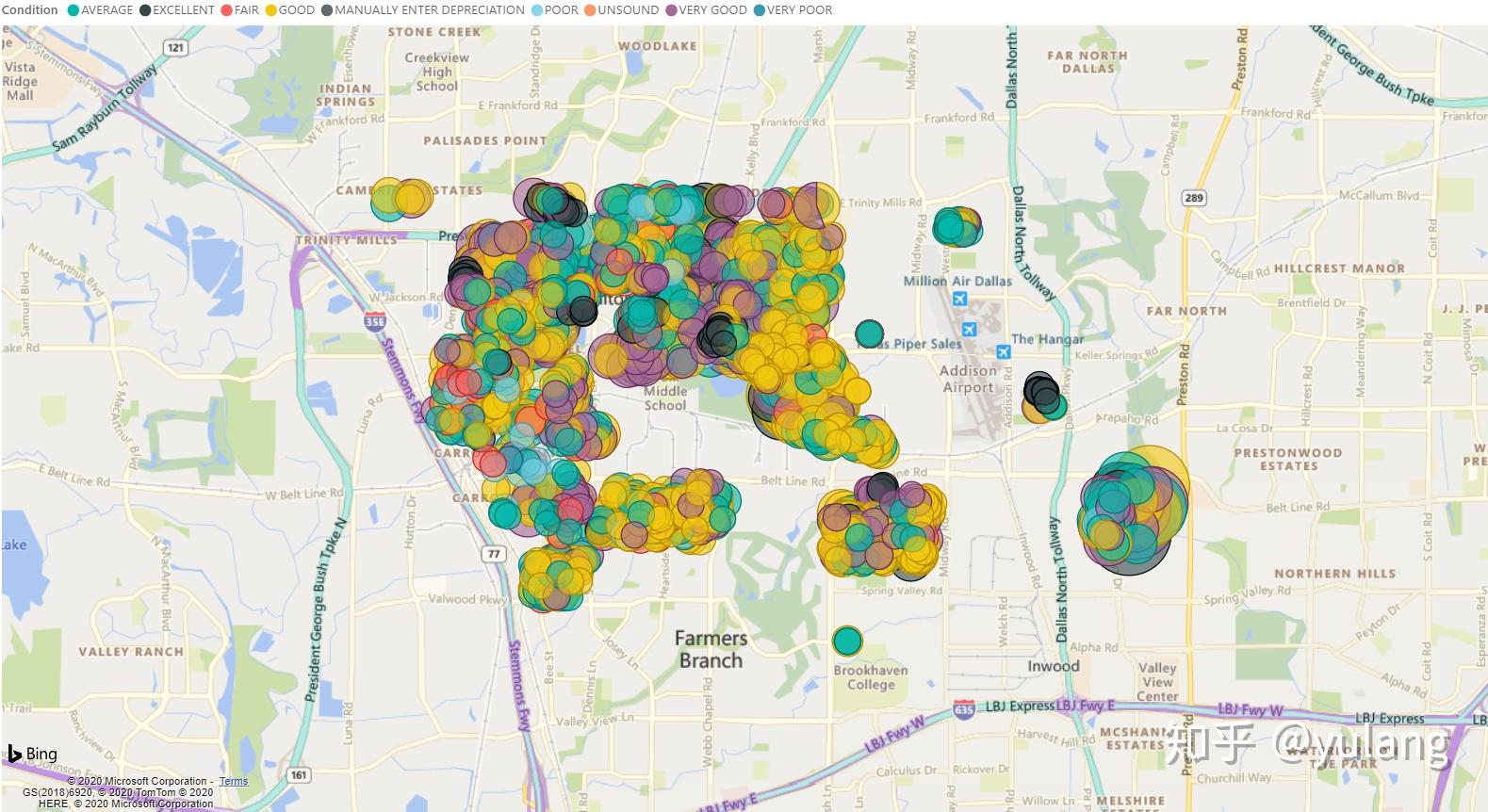Click the PALISADES POINT neighborhood label
The height and width of the screenshot is (812, 1488).
(485, 140)
